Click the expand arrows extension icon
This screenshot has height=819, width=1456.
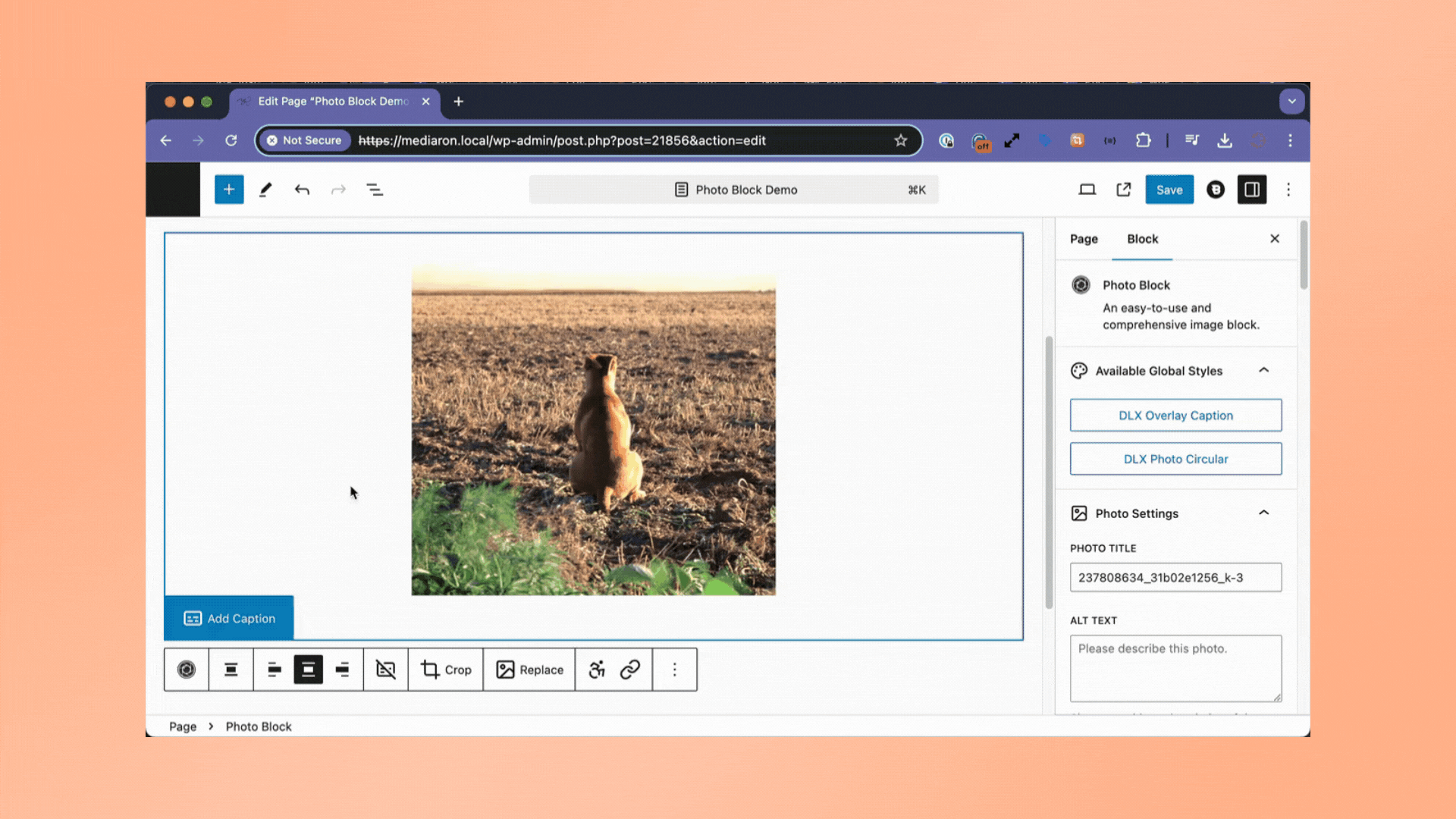pos(1012,140)
